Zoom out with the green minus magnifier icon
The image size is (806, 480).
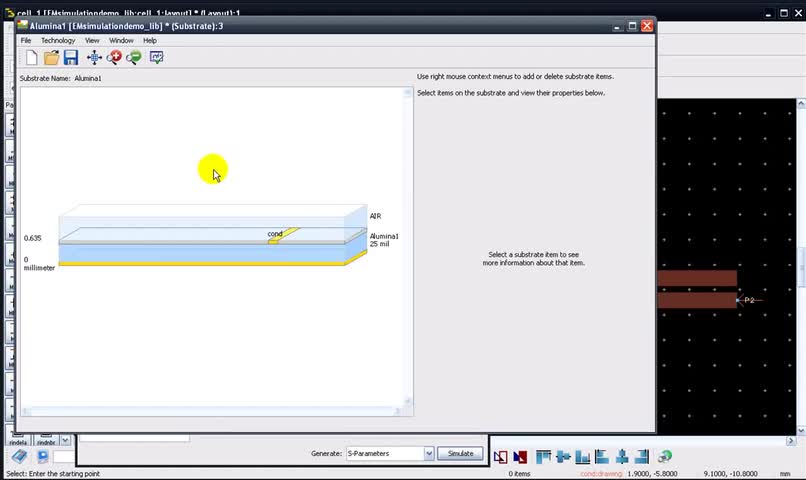pos(134,58)
